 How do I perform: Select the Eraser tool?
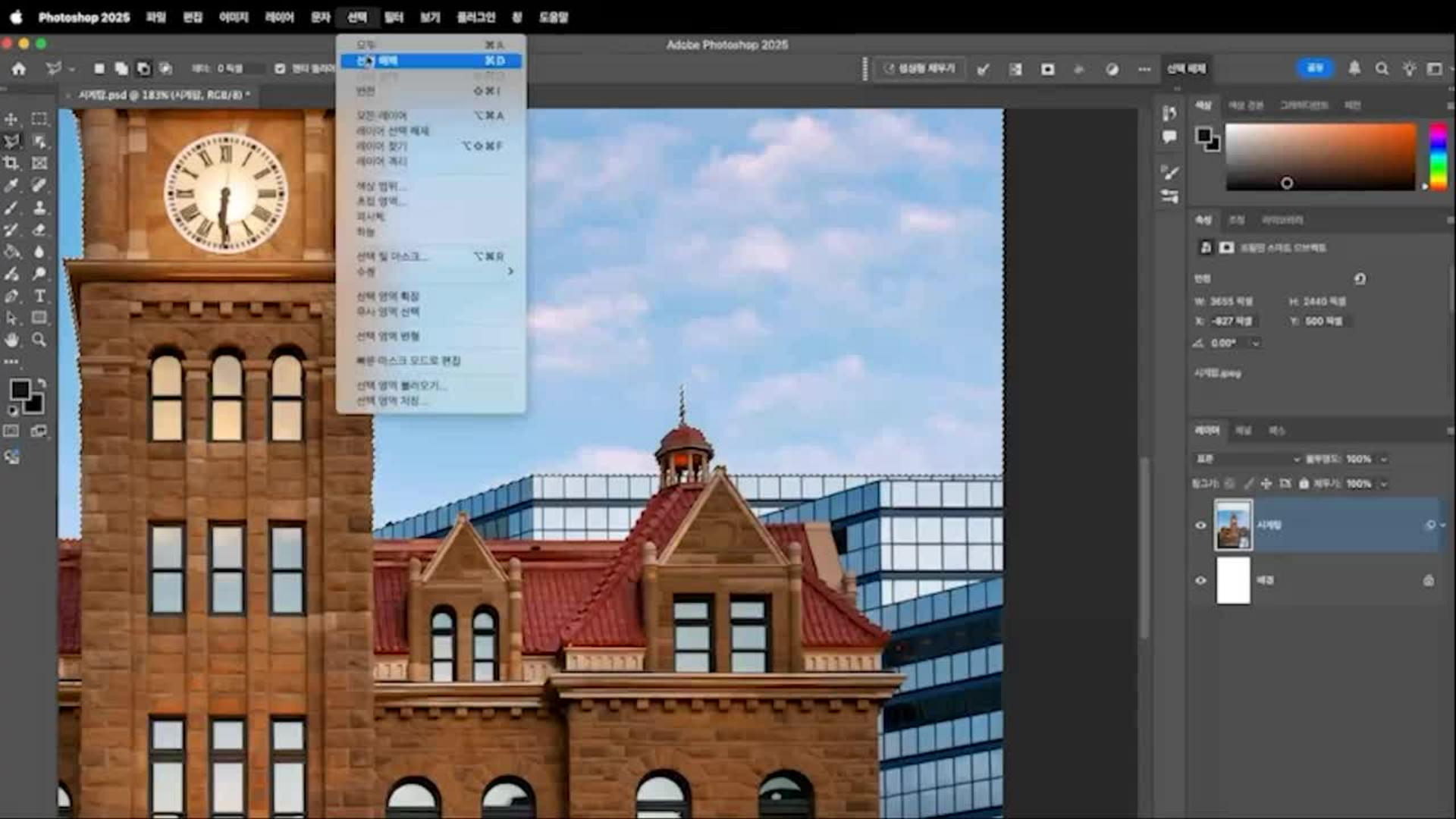(x=39, y=229)
